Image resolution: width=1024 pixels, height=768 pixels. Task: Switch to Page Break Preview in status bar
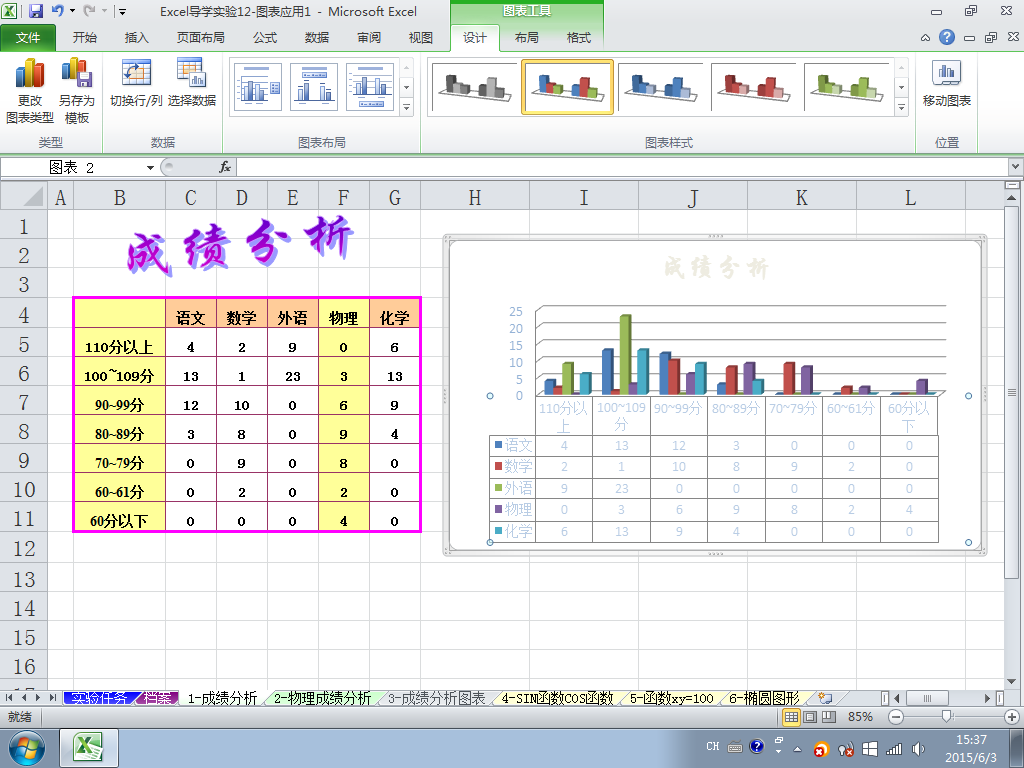click(x=829, y=717)
